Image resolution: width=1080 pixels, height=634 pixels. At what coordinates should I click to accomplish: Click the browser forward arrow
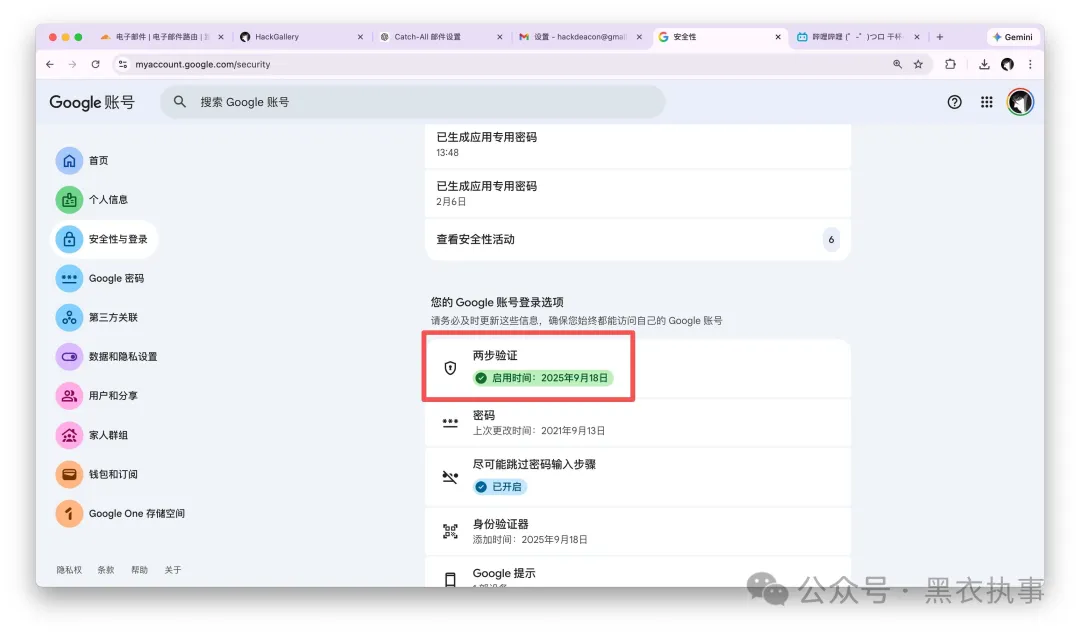72,64
